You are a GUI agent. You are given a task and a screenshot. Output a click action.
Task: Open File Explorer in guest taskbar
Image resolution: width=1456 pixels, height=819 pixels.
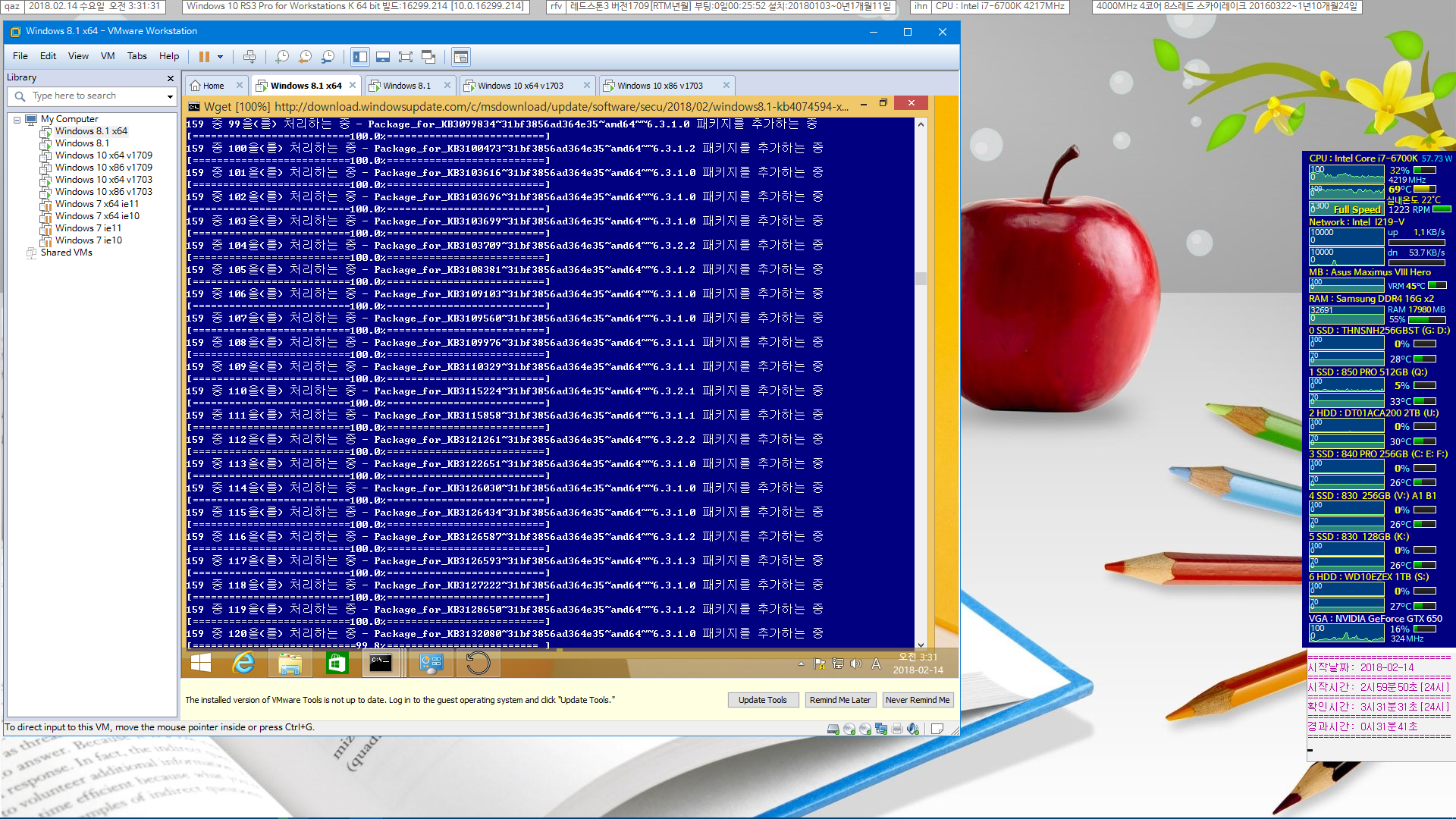pyautogui.click(x=290, y=663)
